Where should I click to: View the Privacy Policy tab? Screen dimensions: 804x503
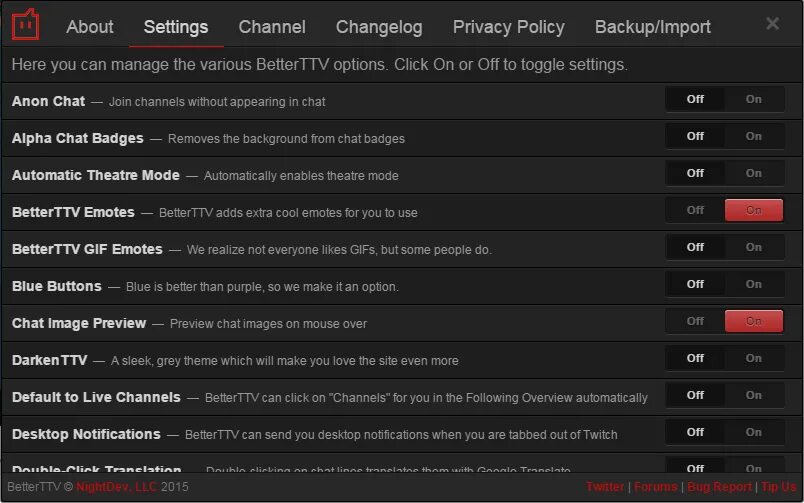[x=508, y=27]
